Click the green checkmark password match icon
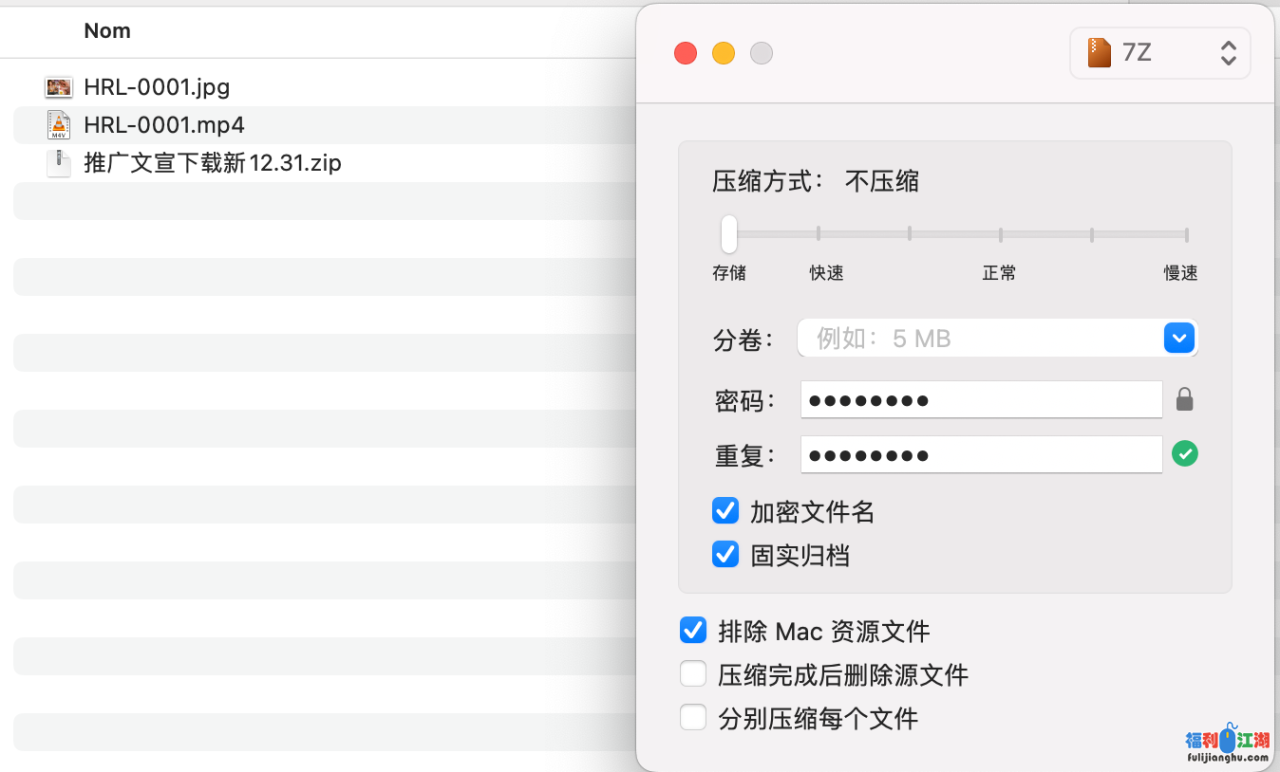 pos(1184,454)
